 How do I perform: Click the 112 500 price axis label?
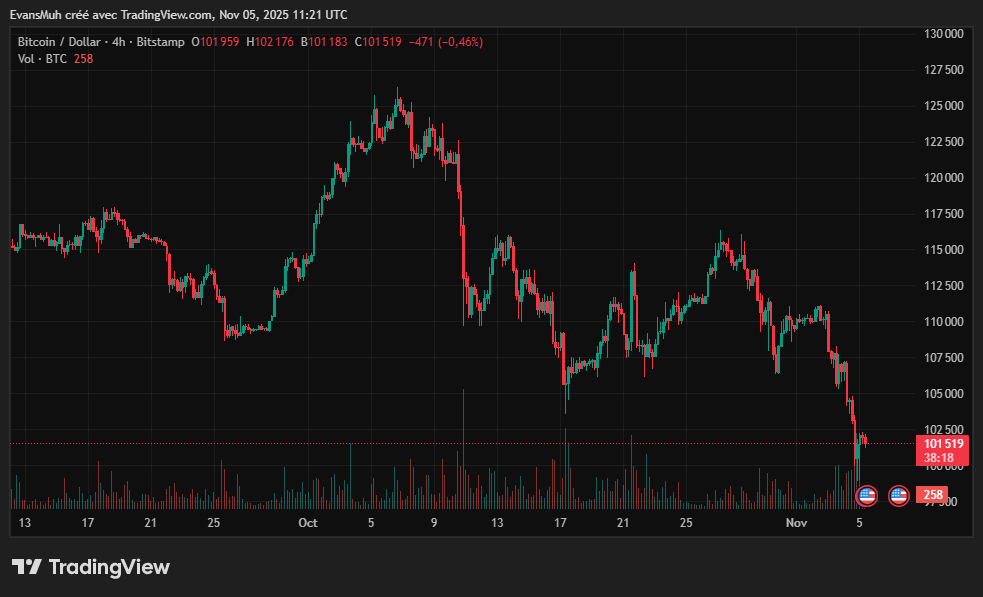pos(944,286)
